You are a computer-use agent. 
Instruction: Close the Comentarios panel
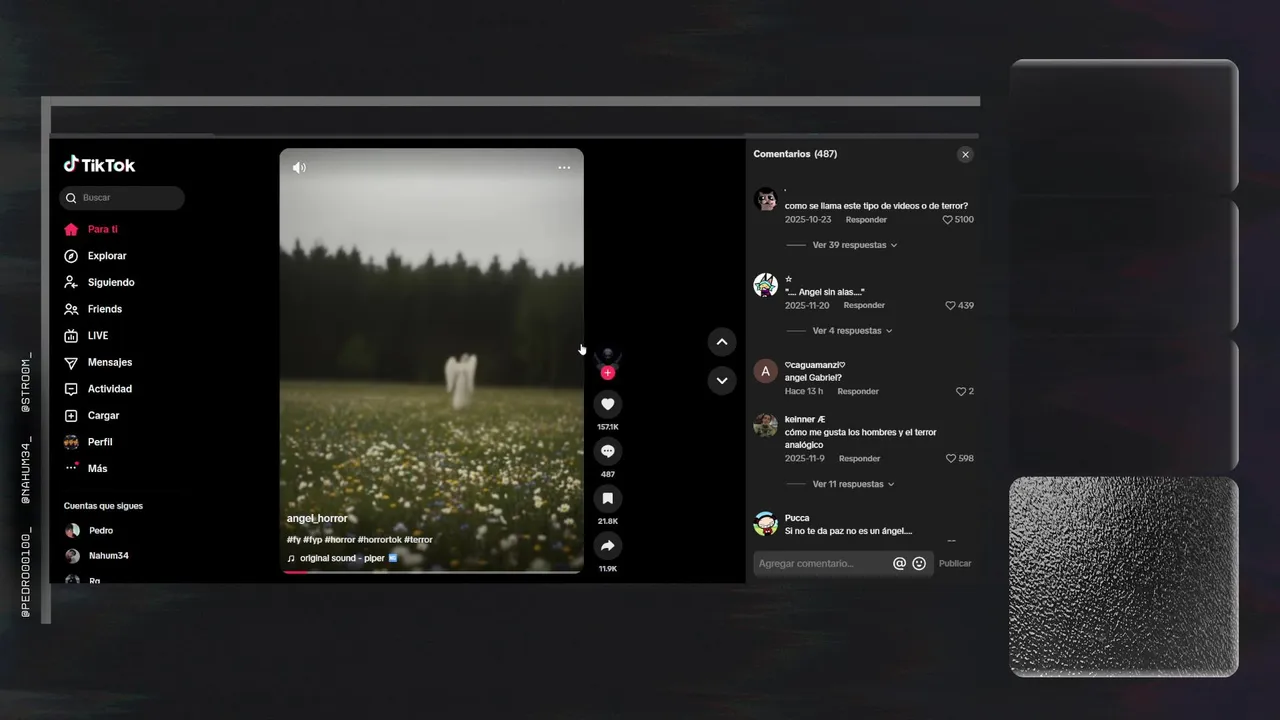[x=965, y=154]
